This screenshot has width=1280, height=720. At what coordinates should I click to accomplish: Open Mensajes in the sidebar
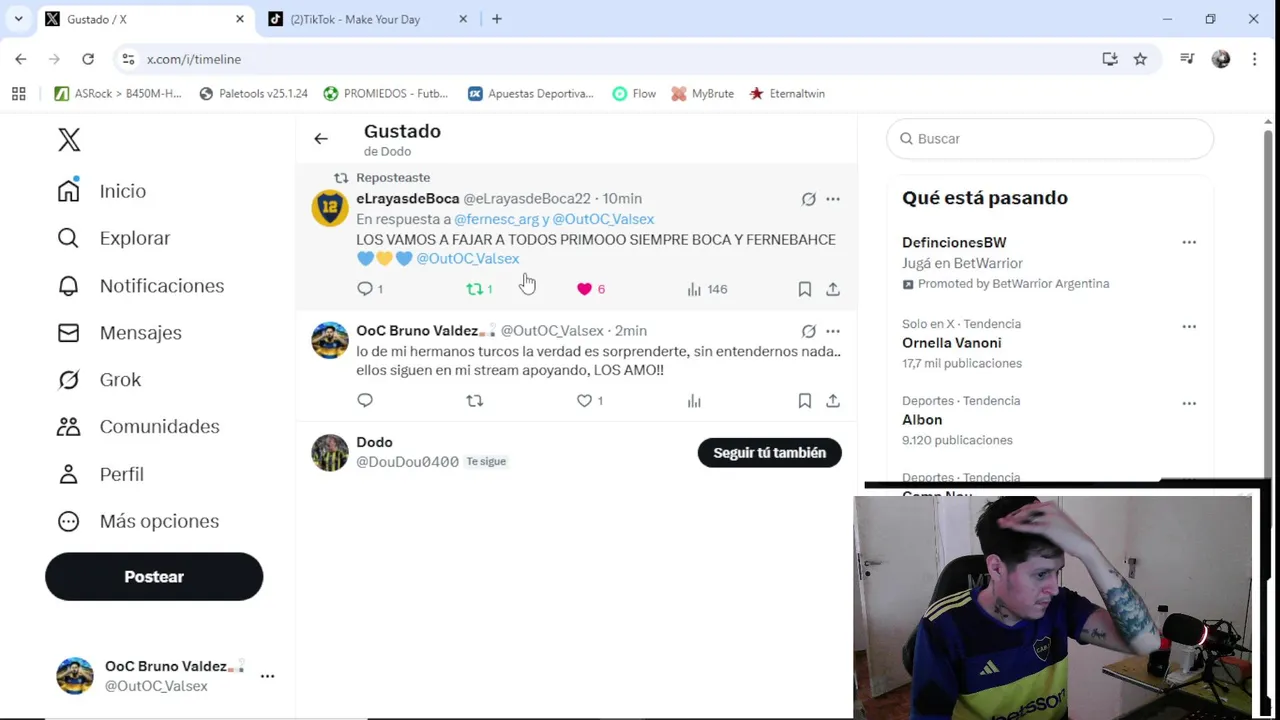click(x=120, y=333)
